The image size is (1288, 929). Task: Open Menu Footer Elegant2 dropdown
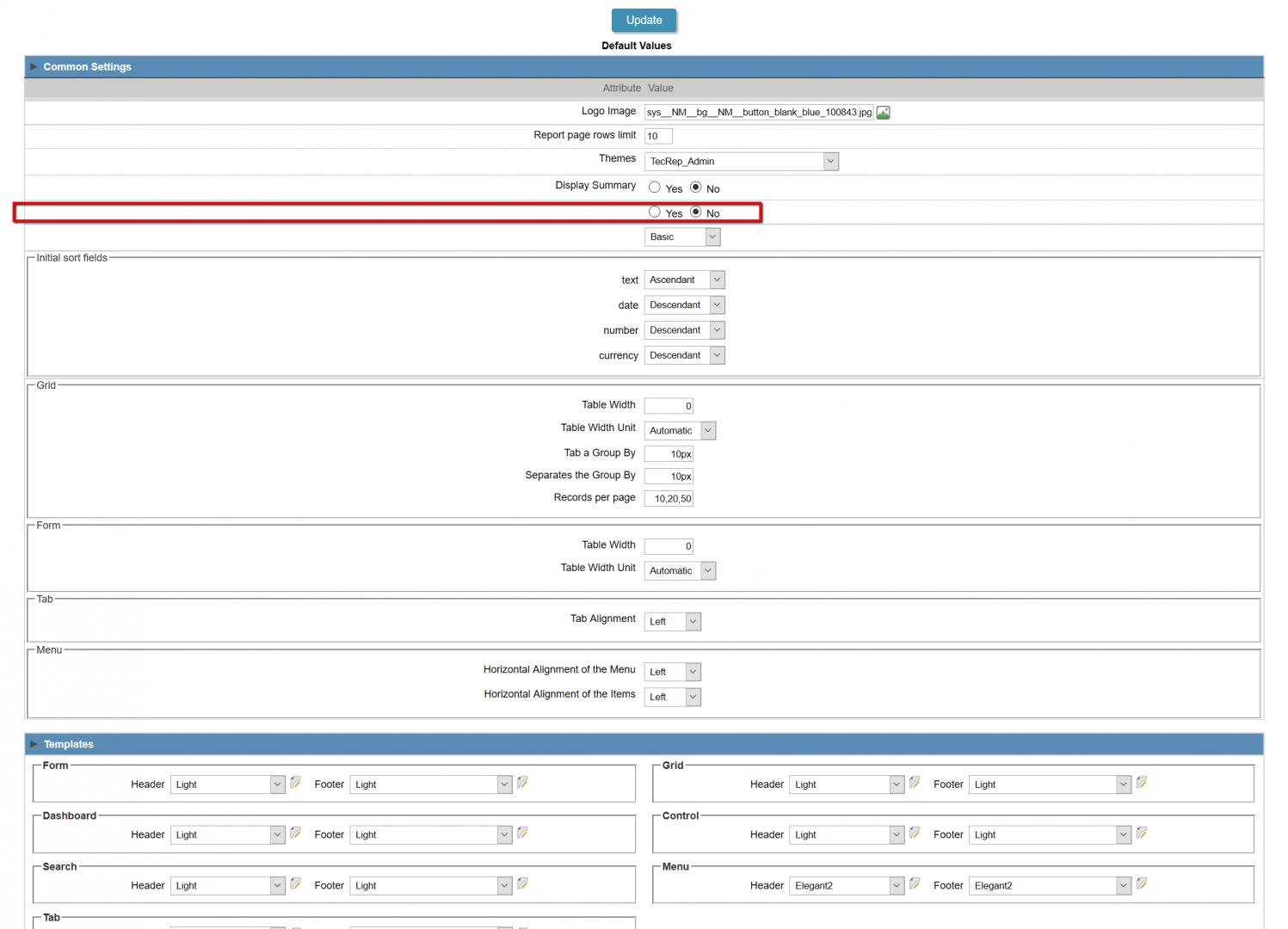pyautogui.click(x=1050, y=885)
